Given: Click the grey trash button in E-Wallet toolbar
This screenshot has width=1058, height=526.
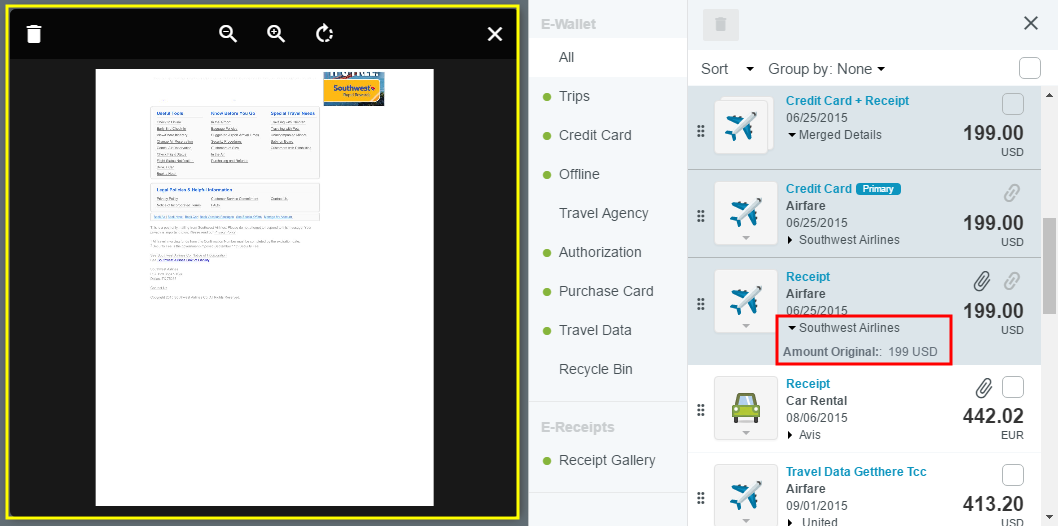Looking at the screenshot, I should pyautogui.click(x=720, y=25).
